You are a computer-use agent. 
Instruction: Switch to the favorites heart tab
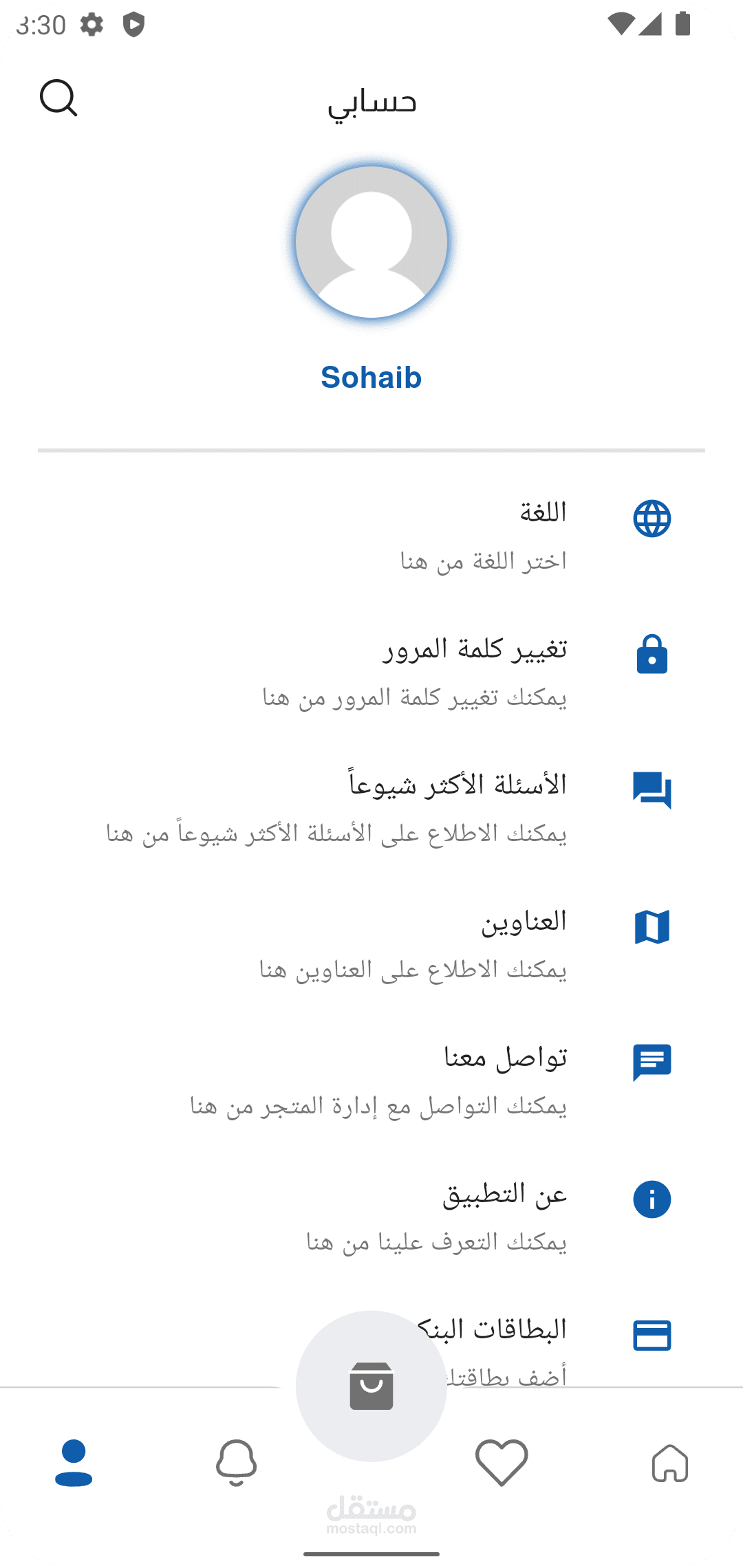pyautogui.click(x=502, y=1463)
